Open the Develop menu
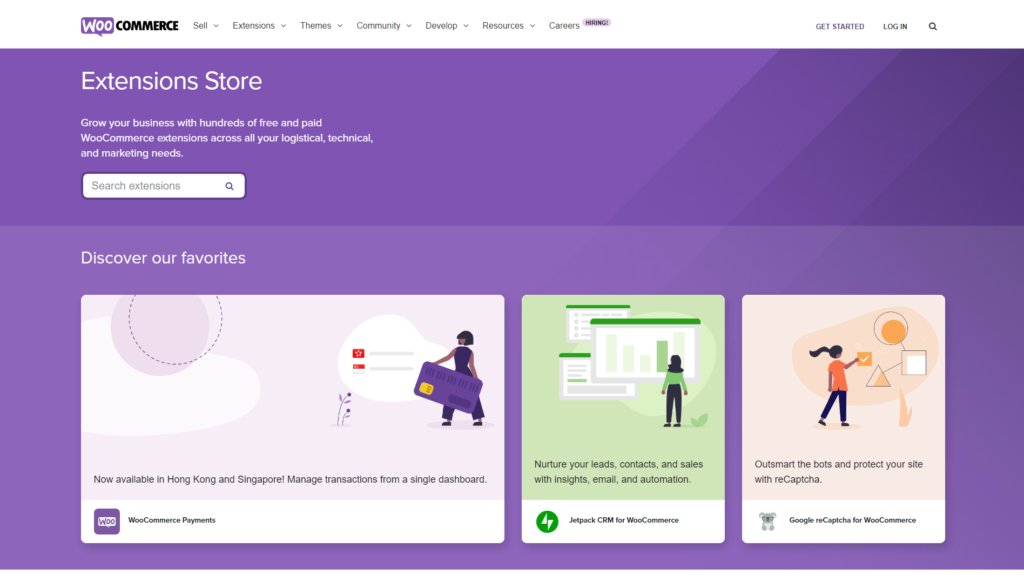This screenshot has width=1024, height=582. (x=441, y=26)
